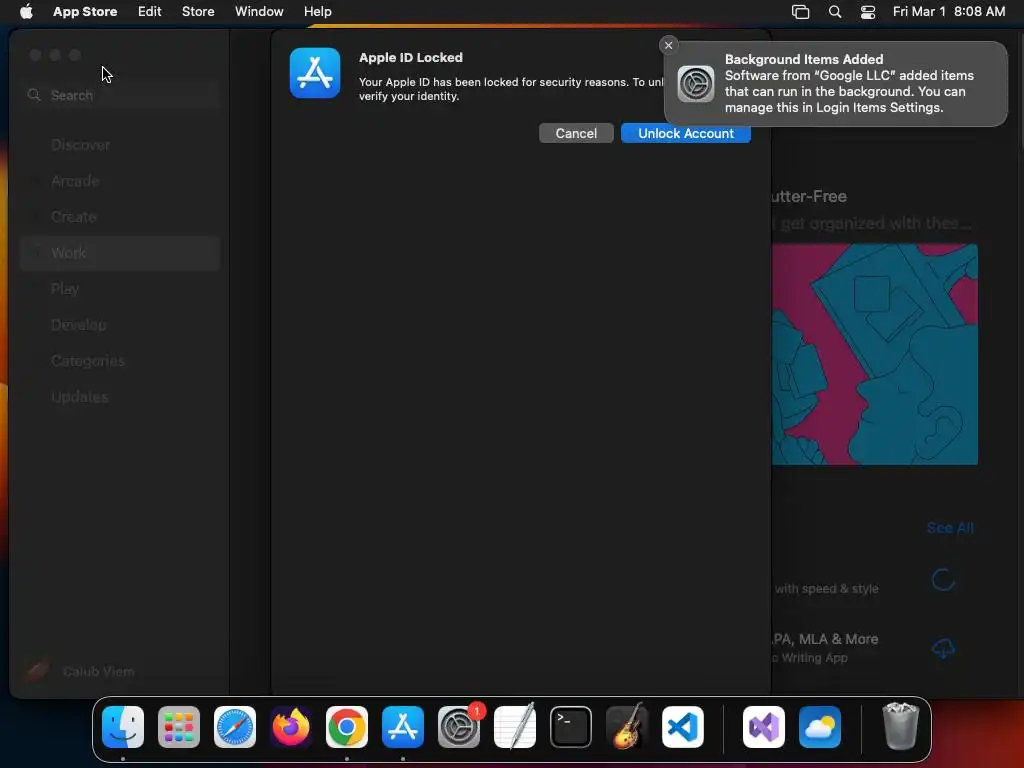Launch Visual Studio Code from the Dock
Image resolution: width=1024 pixels, height=768 pixels.
tap(683, 727)
